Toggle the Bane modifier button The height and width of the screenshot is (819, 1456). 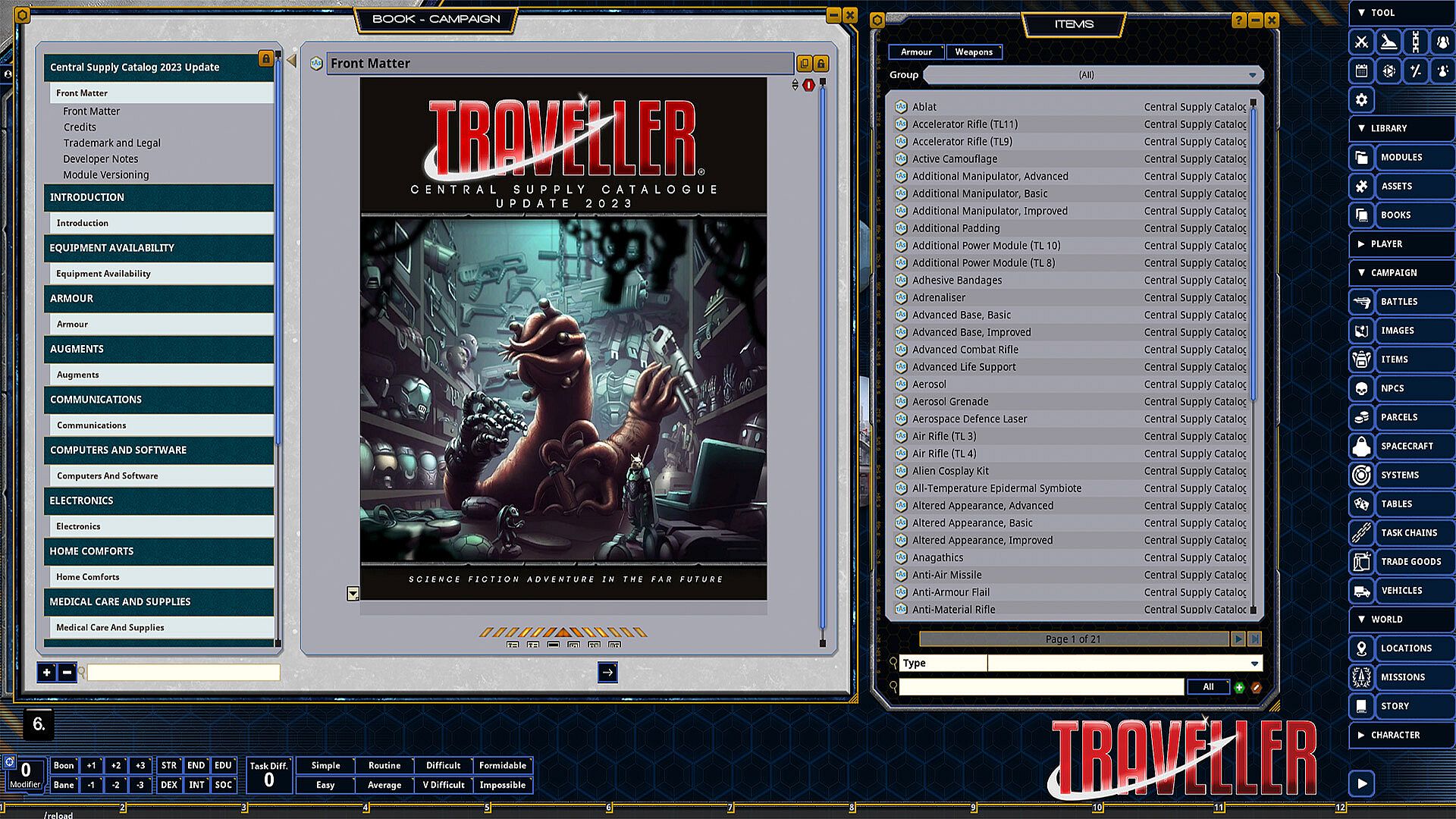pyautogui.click(x=64, y=785)
